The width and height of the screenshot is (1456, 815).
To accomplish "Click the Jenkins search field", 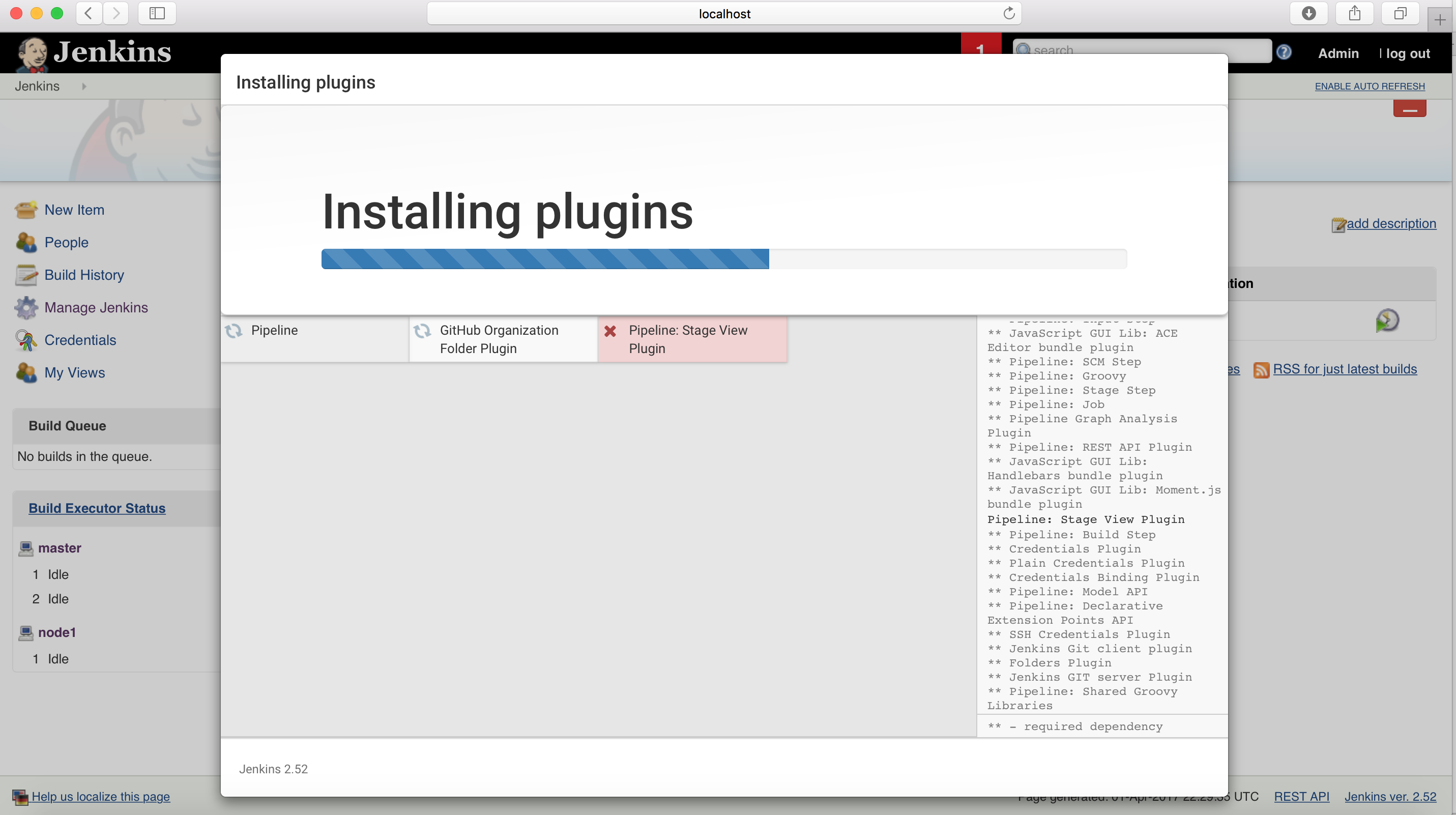I will (1142, 50).
